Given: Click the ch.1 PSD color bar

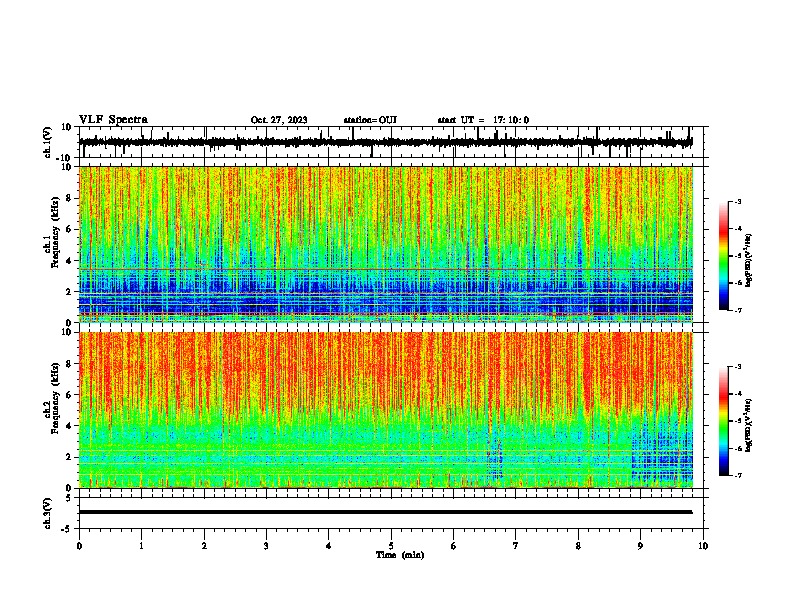Looking at the screenshot, I should pyautogui.click(x=724, y=256).
